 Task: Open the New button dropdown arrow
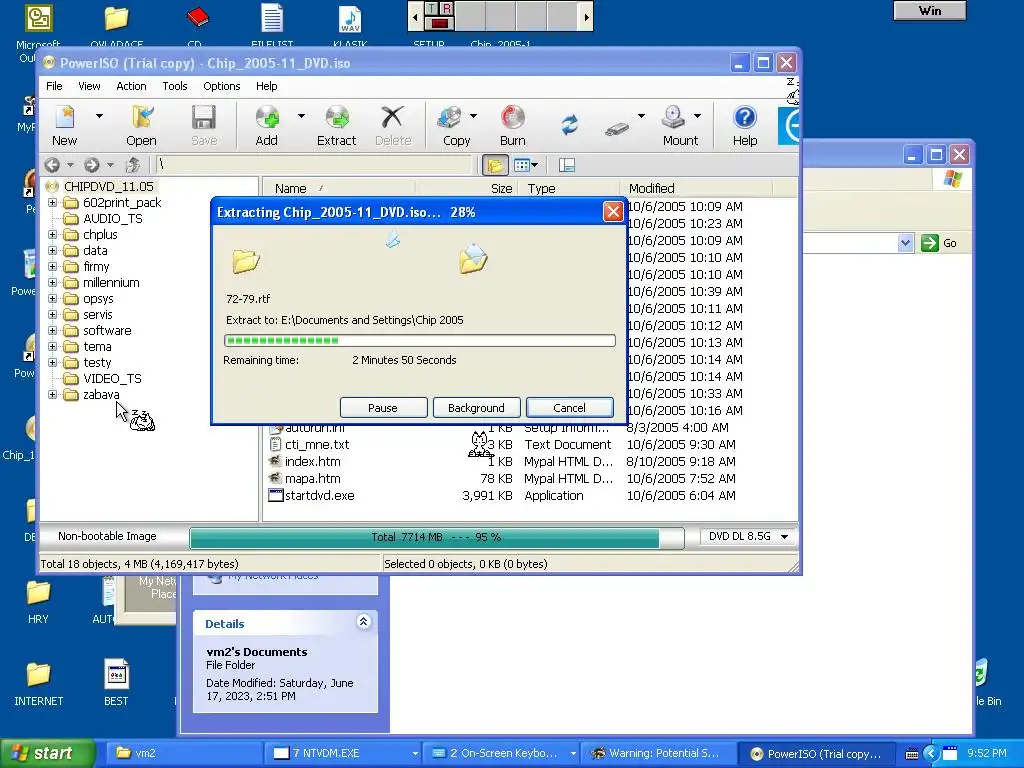coord(99,116)
